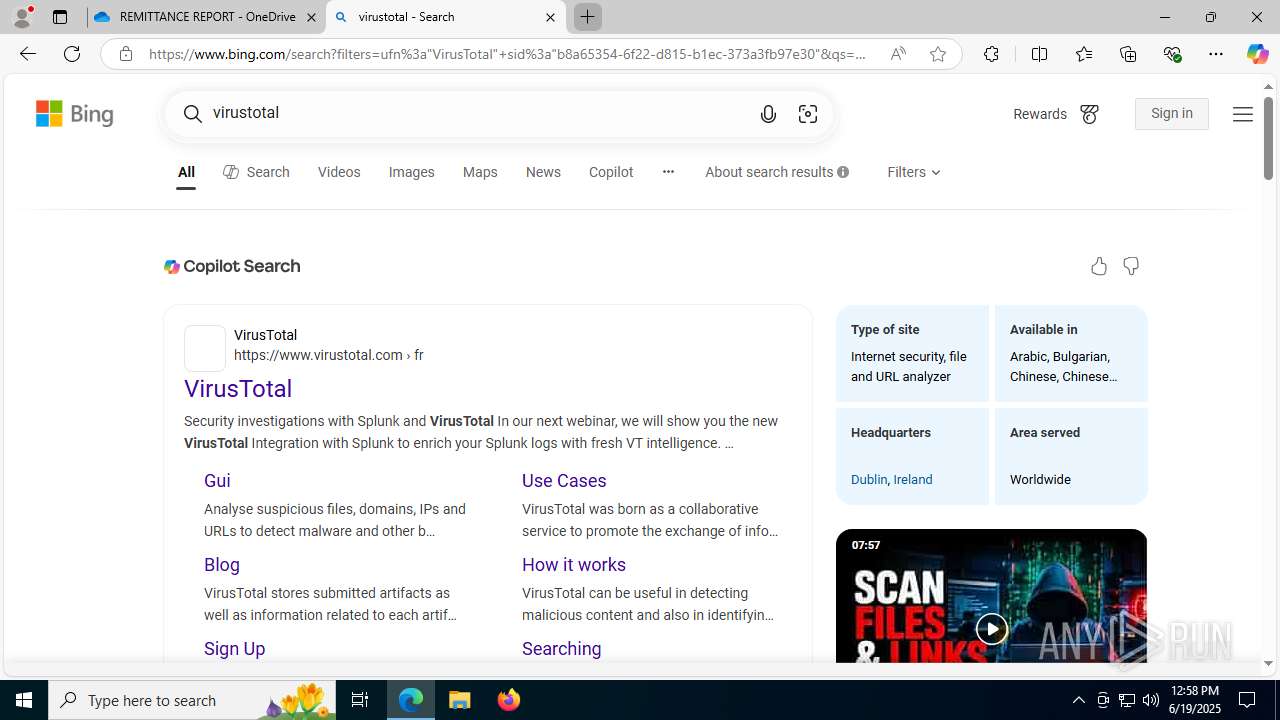Viewport: 1280px width, 720px height.
Task: Open a new tab with plus button
Action: [588, 17]
